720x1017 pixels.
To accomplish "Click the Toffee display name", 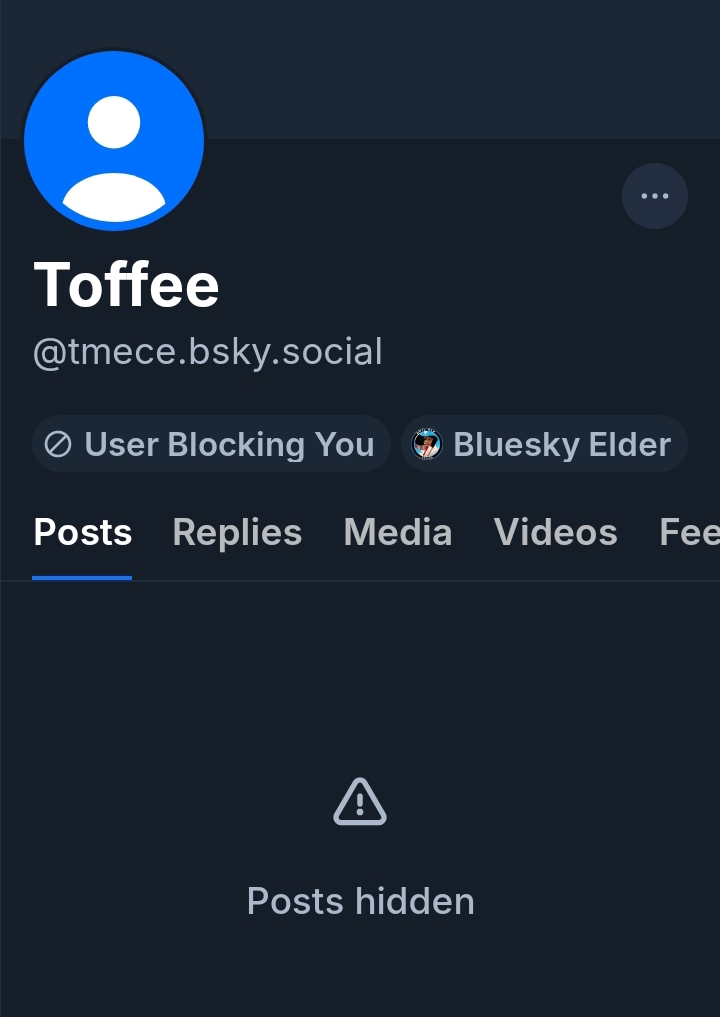I will [127, 284].
